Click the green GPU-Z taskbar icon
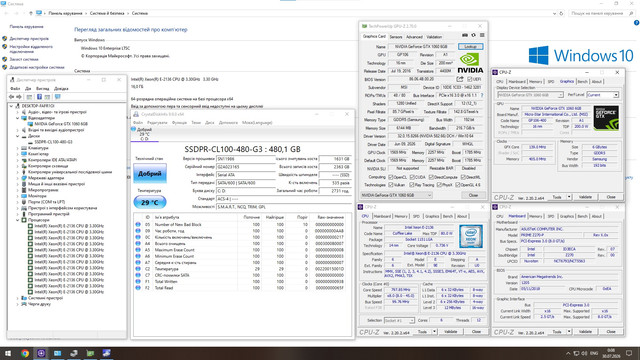This screenshot has width=640, height=360. tap(90, 353)
